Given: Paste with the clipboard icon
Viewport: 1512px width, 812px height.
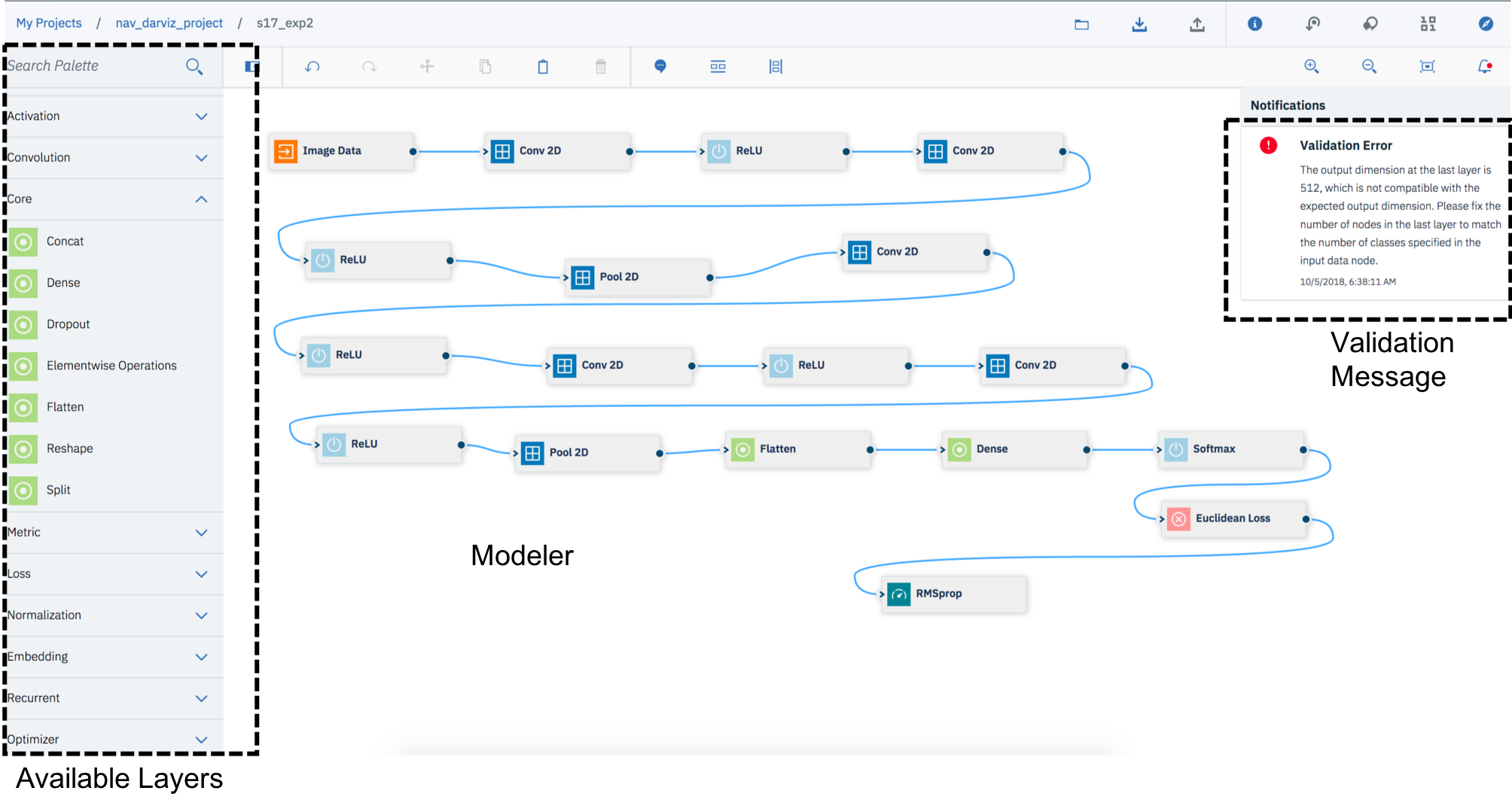Looking at the screenshot, I should [543, 67].
